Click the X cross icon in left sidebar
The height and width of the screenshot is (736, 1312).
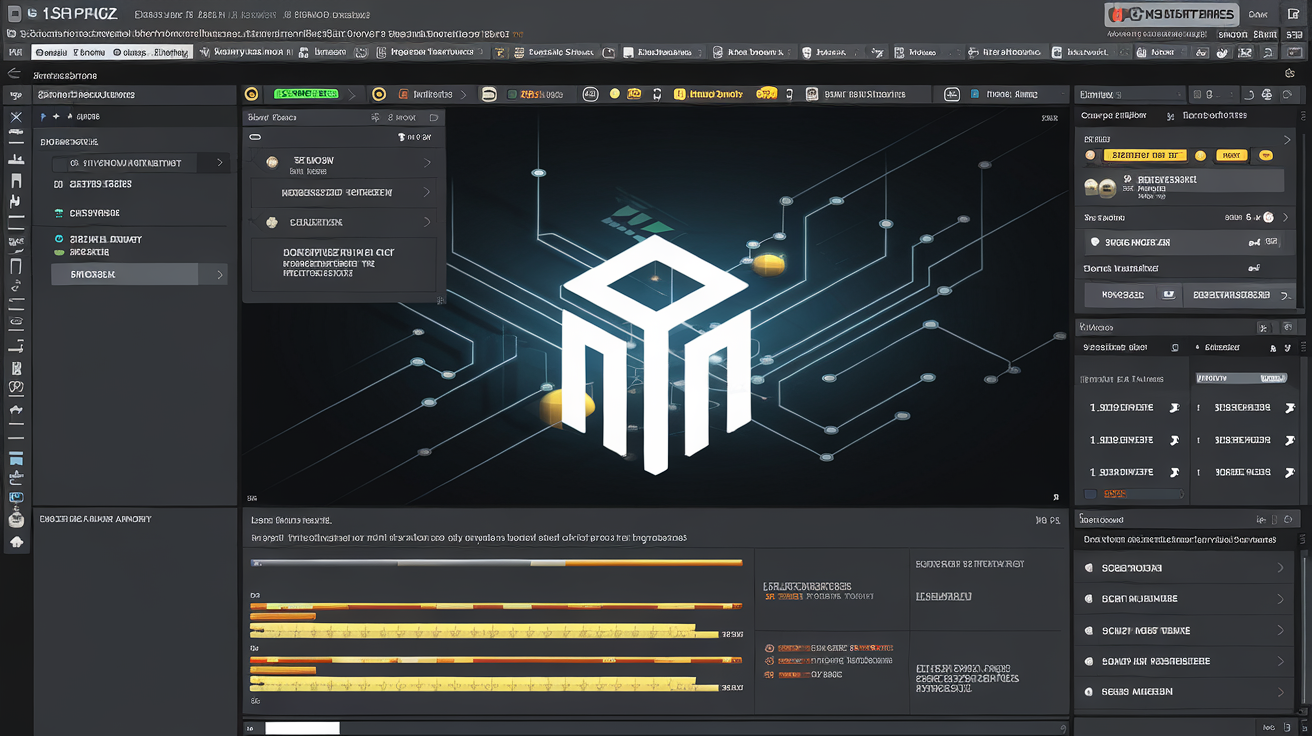point(16,117)
